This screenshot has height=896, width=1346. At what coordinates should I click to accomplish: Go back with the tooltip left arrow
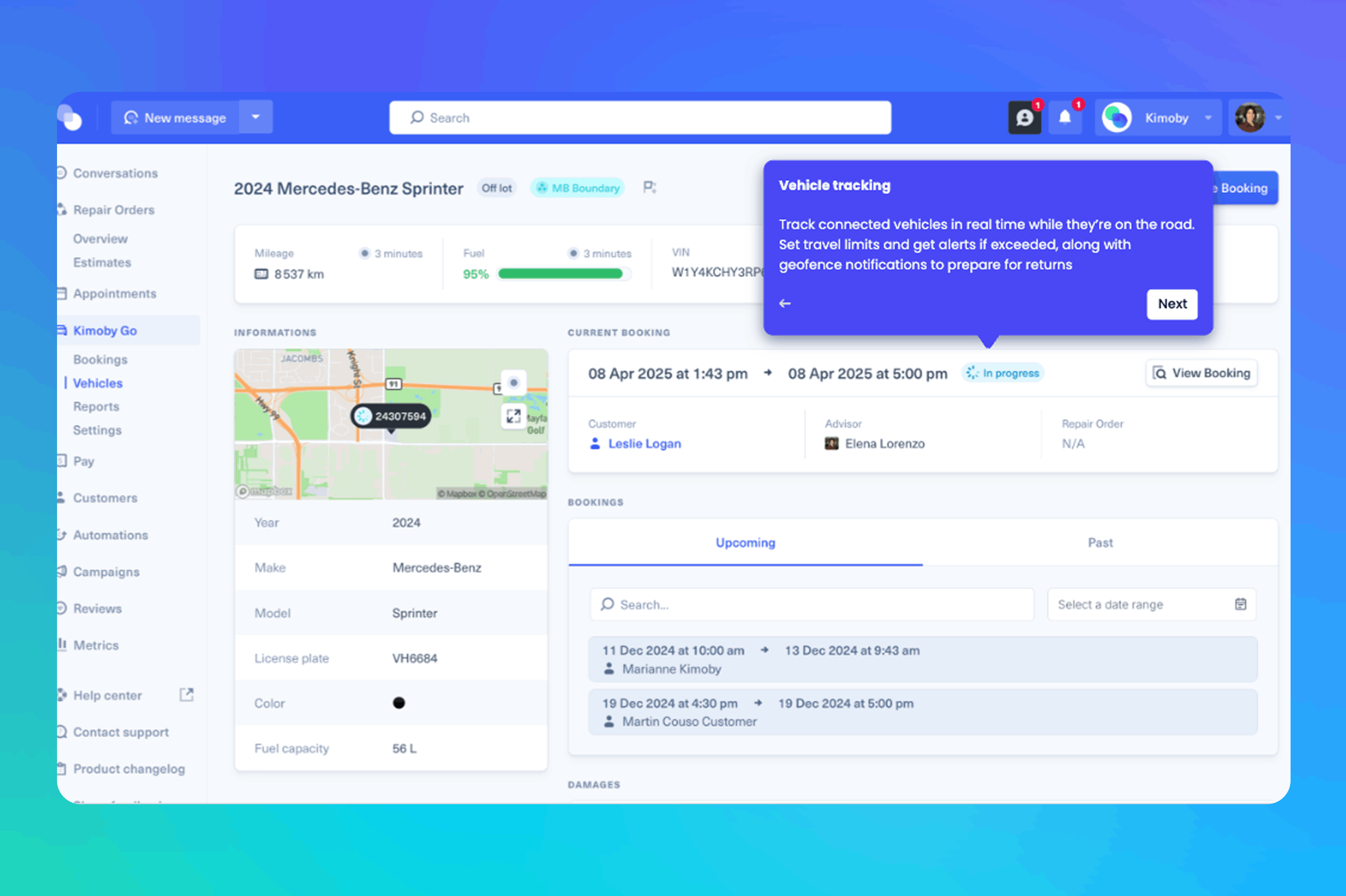coord(785,303)
